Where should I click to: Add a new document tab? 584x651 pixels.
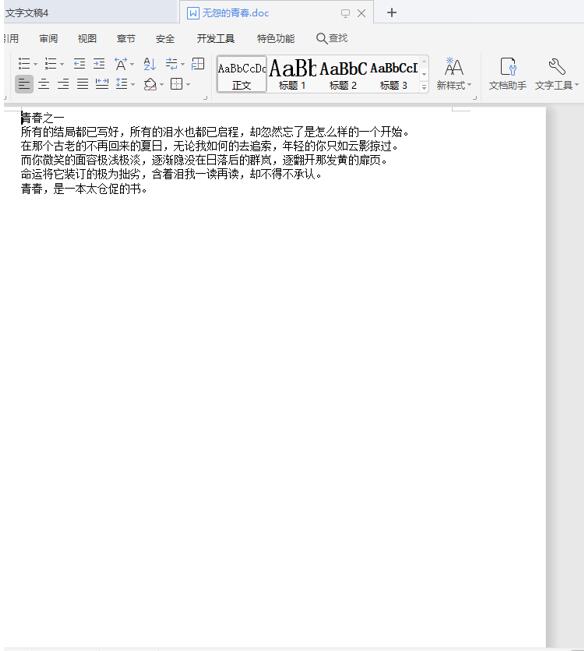[391, 13]
